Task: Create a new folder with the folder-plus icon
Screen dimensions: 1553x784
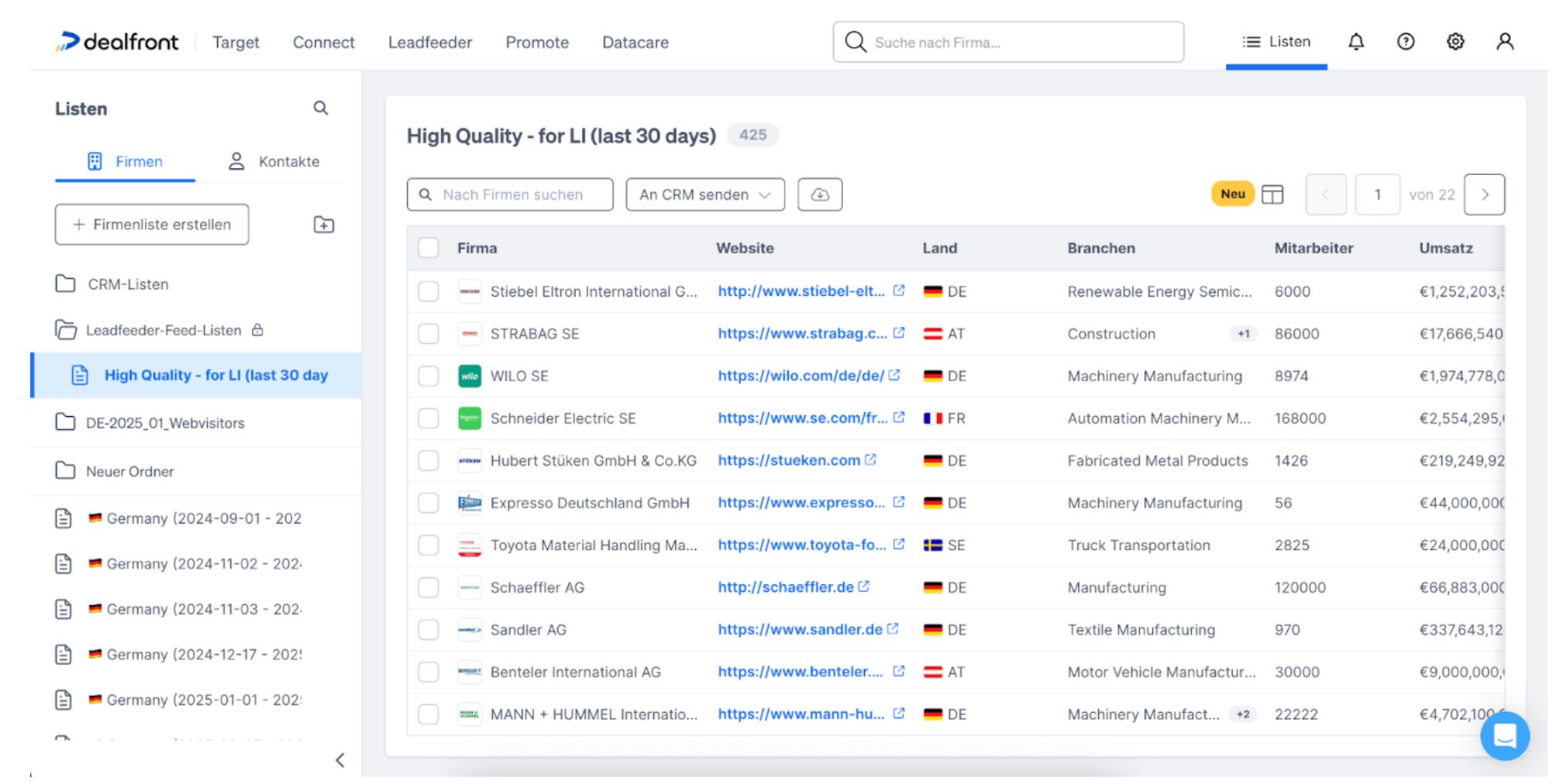Action: (x=324, y=225)
